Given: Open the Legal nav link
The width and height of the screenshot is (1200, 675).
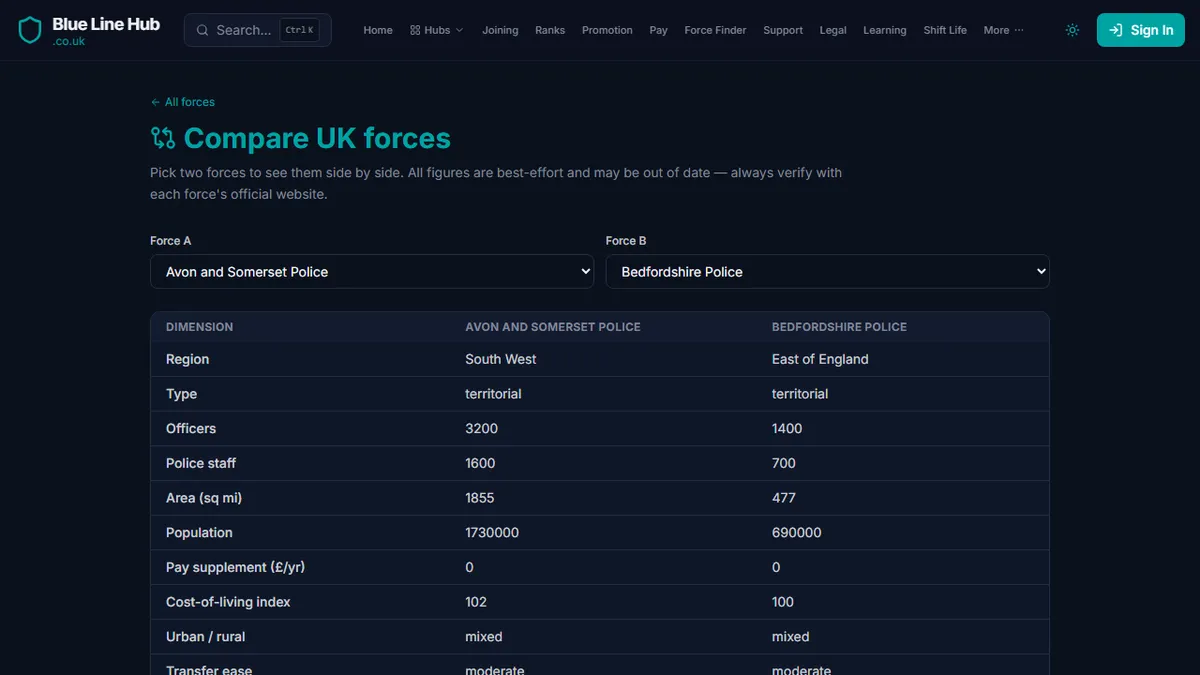Looking at the screenshot, I should pyautogui.click(x=833, y=30).
